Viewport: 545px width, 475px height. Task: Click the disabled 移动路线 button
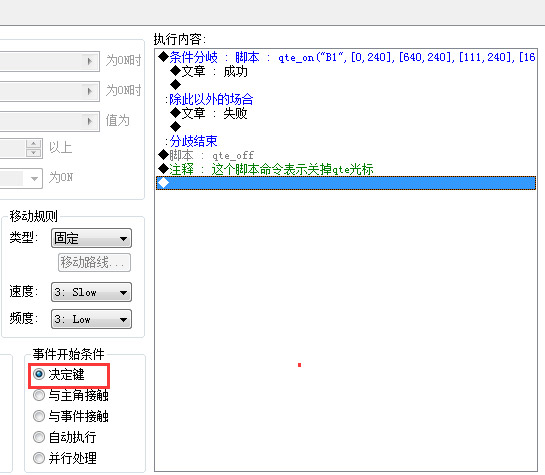point(94,262)
